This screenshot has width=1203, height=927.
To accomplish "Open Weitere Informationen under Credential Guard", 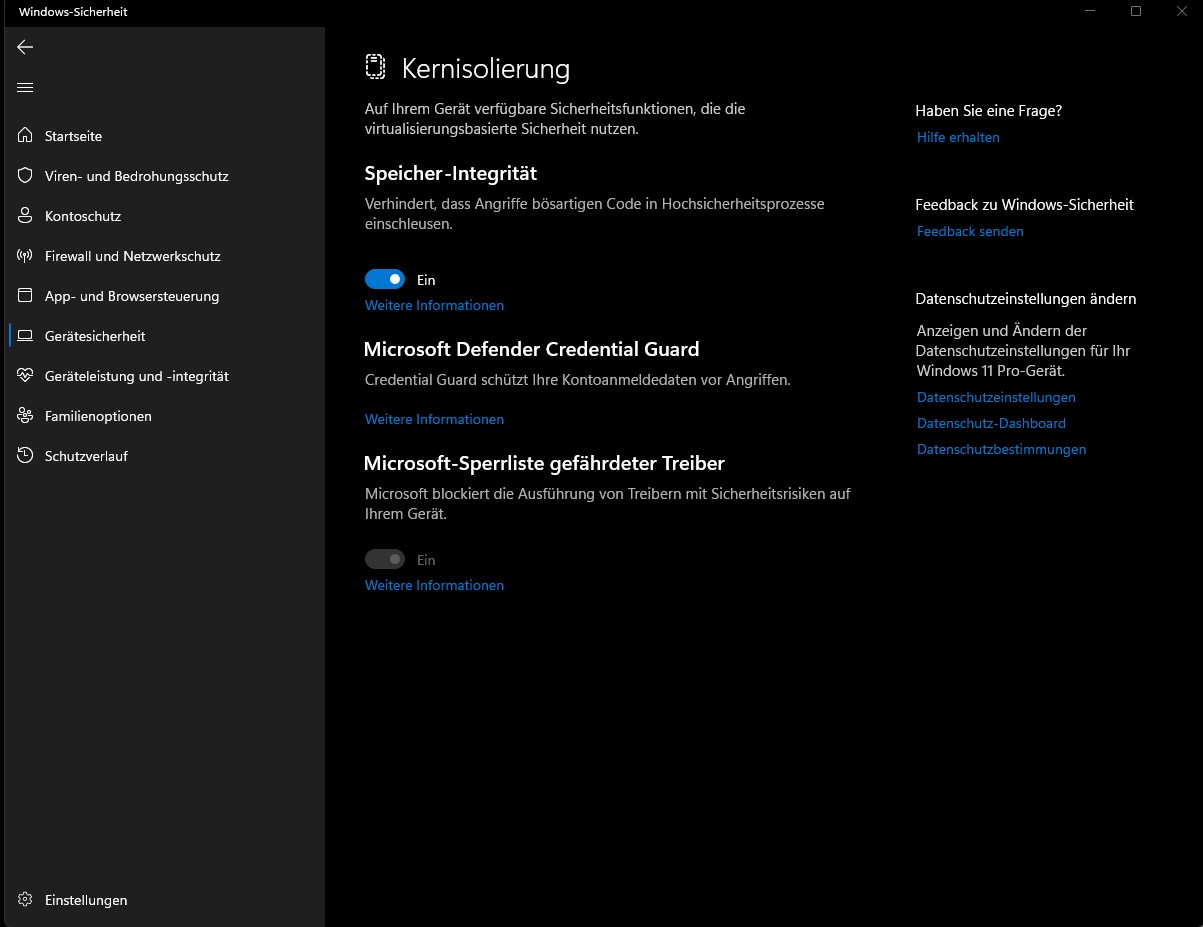I will [x=434, y=419].
